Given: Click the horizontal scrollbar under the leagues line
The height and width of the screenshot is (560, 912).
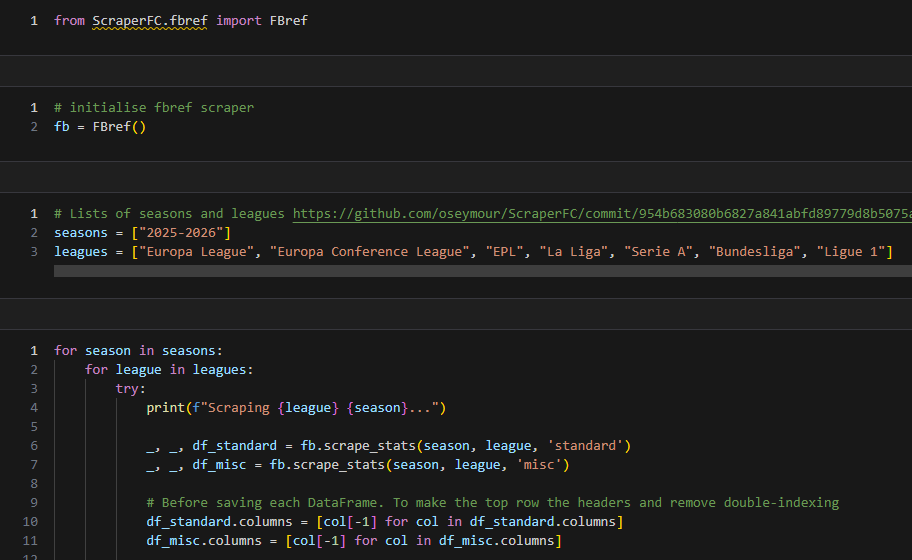Looking at the screenshot, I should pos(483,271).
